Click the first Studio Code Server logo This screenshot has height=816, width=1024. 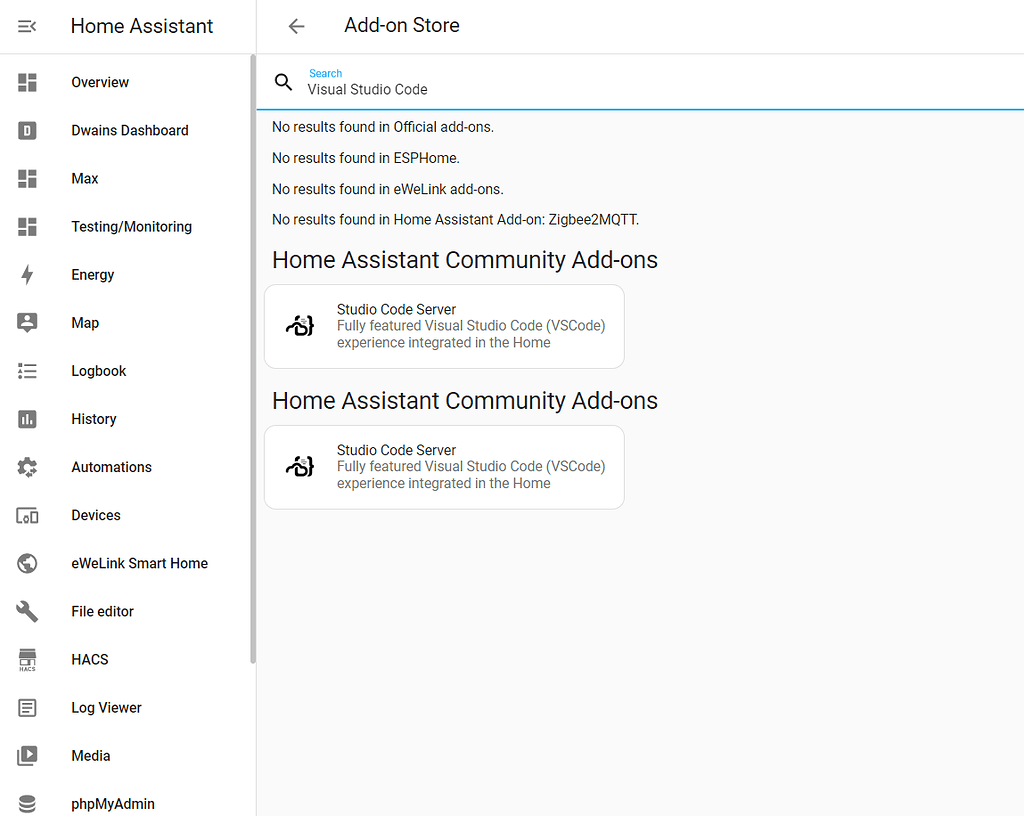point(300,325)
